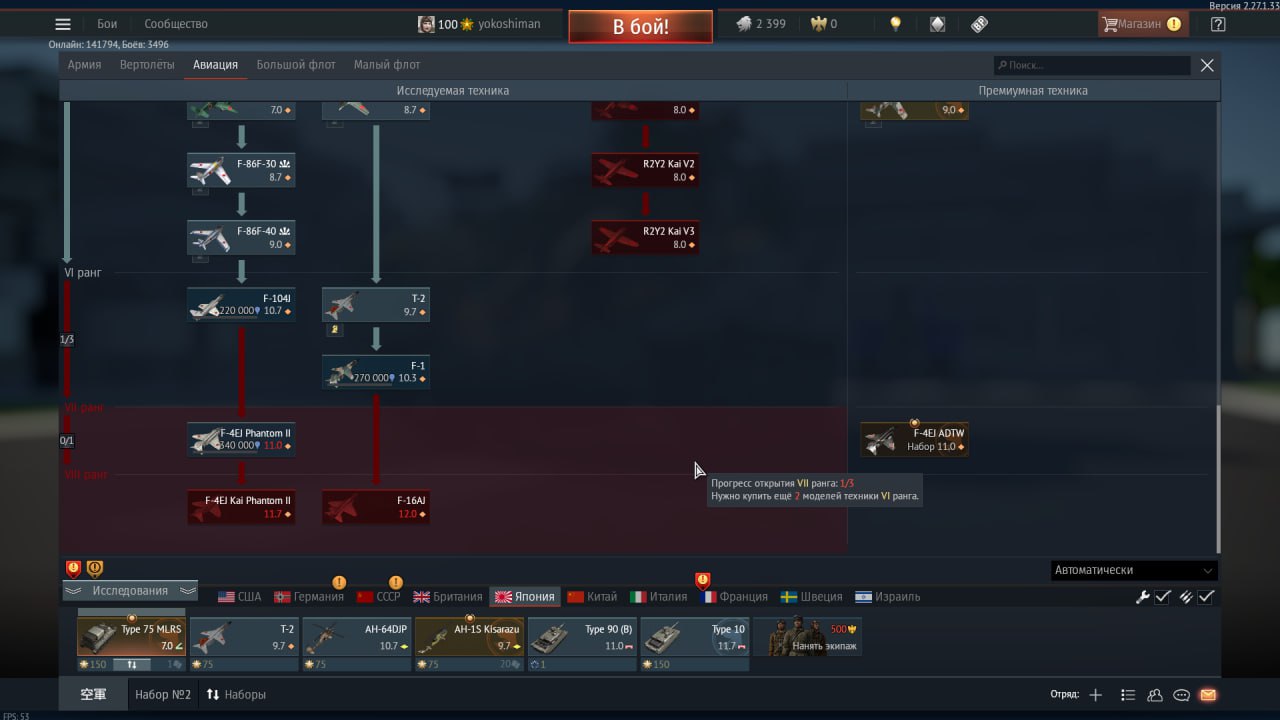Image resolution: width=1280 pixels, height=720 pixels.
Task: Click the red alert shield icon above Исследования
Action: [x=73, y=569]
